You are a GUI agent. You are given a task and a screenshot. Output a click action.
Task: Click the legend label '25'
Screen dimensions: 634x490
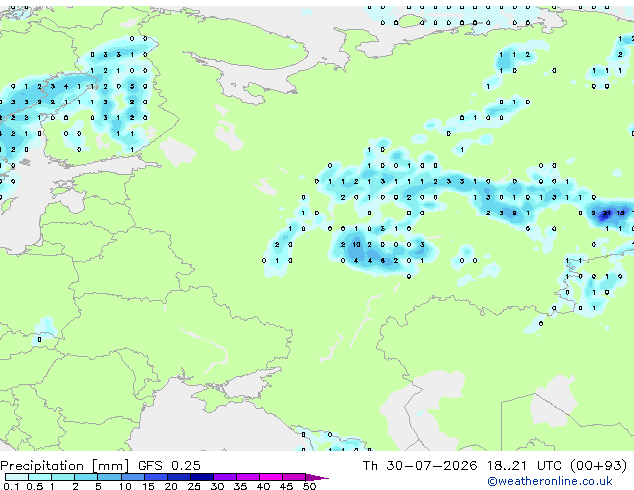point(194,486)
